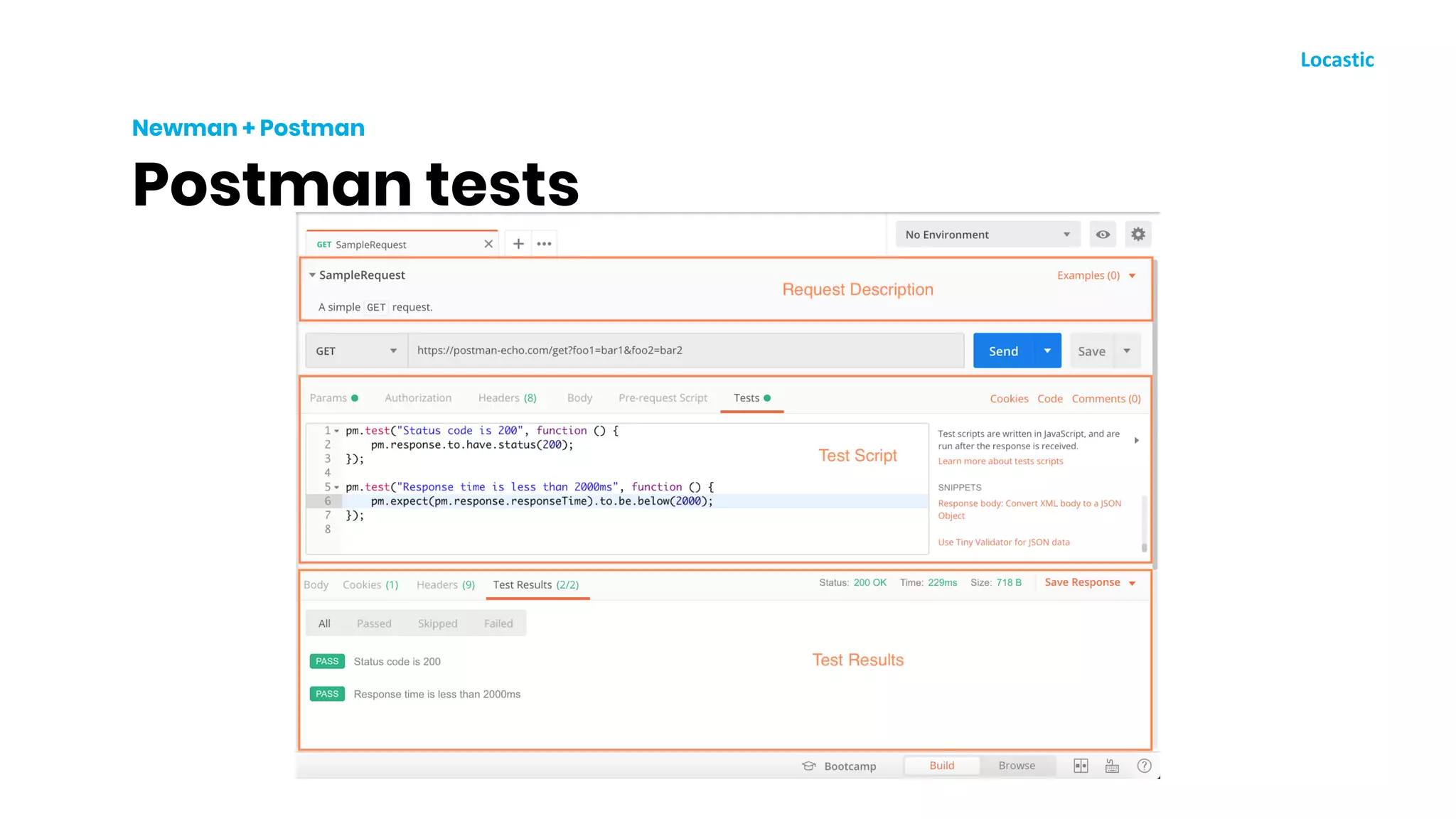Open the Code link

click(1050, 399)
